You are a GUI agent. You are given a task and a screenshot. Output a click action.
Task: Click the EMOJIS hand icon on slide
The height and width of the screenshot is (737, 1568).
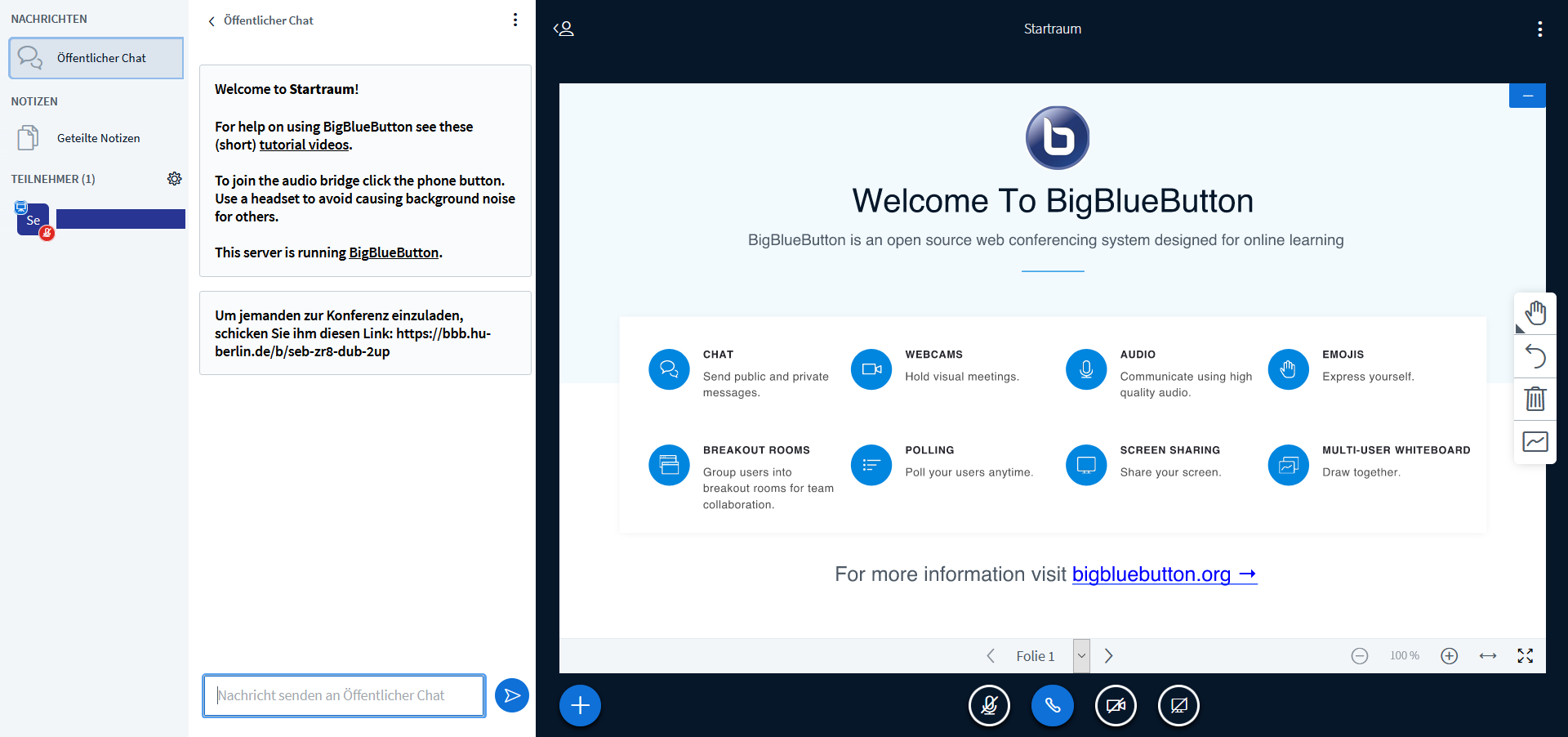coord(1288,369)
